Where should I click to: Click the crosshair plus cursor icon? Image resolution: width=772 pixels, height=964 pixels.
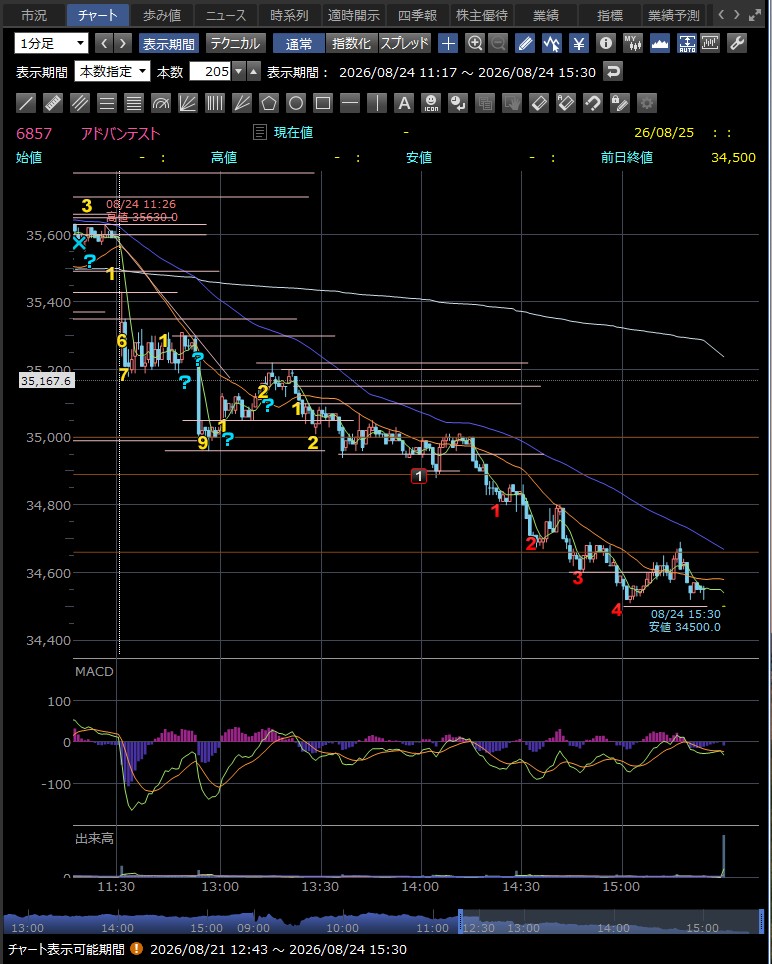pos(449,43)
